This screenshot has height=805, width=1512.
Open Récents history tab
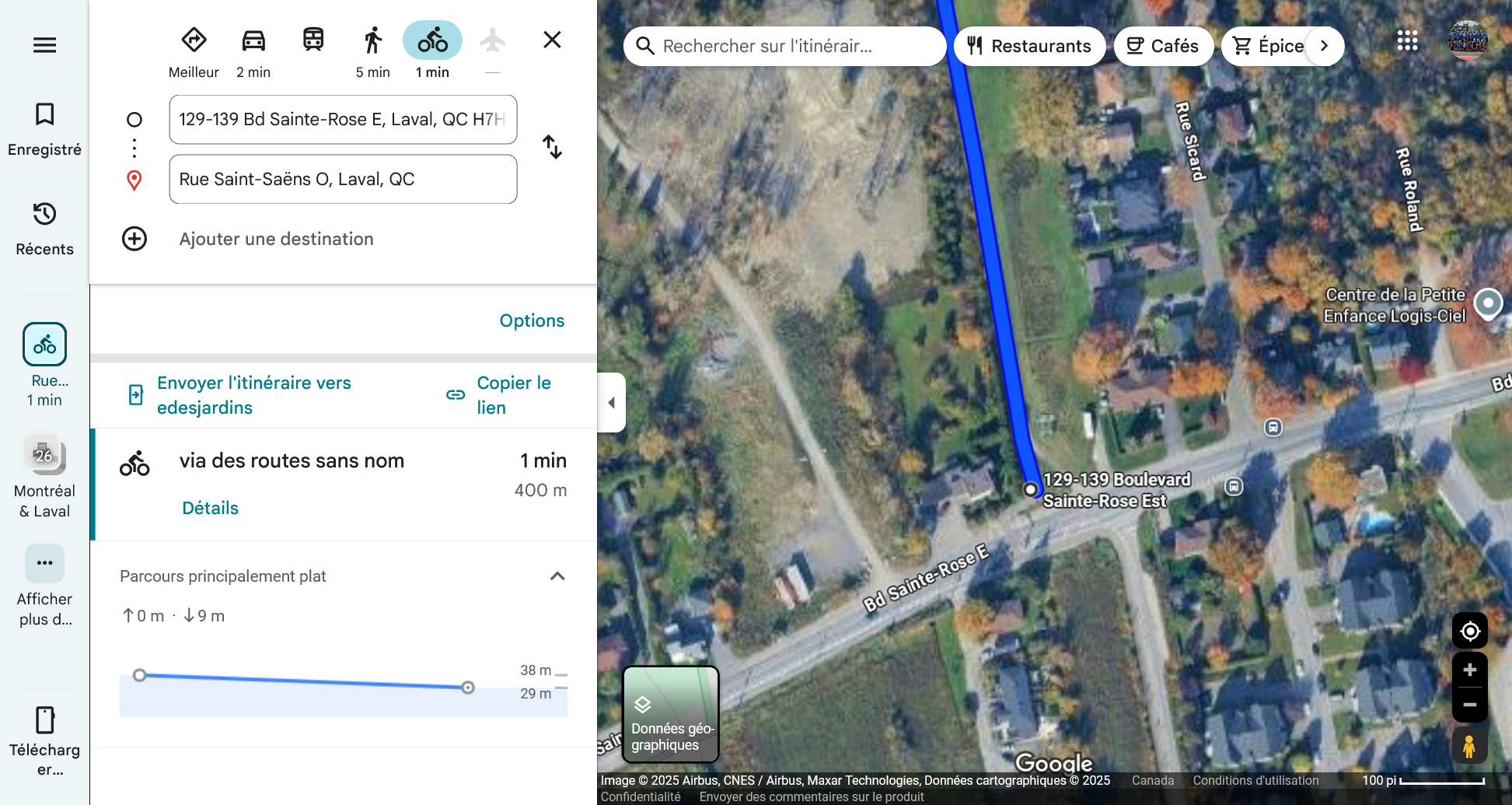44,229
